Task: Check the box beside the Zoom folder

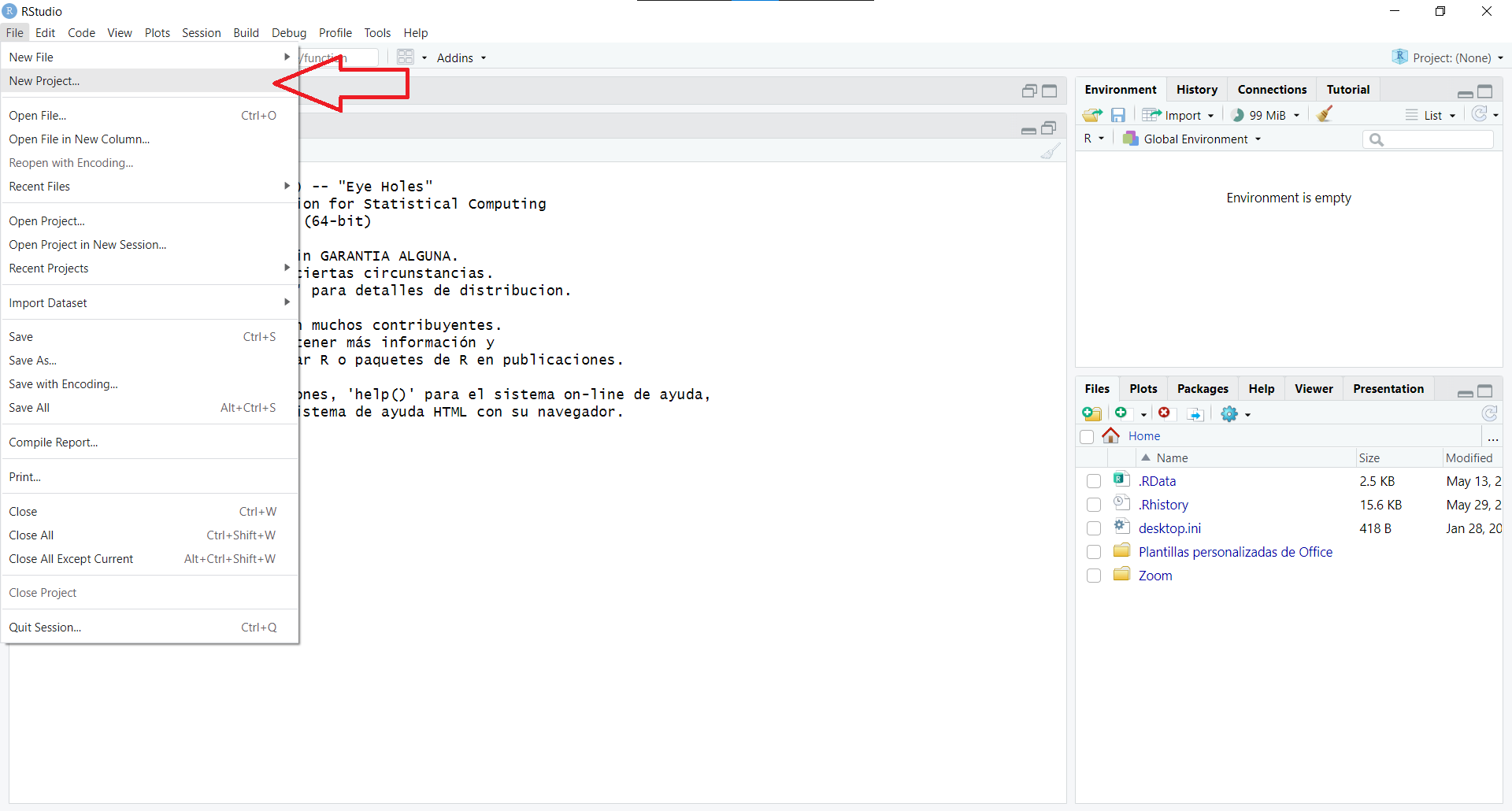Action: click(1094, 576)
